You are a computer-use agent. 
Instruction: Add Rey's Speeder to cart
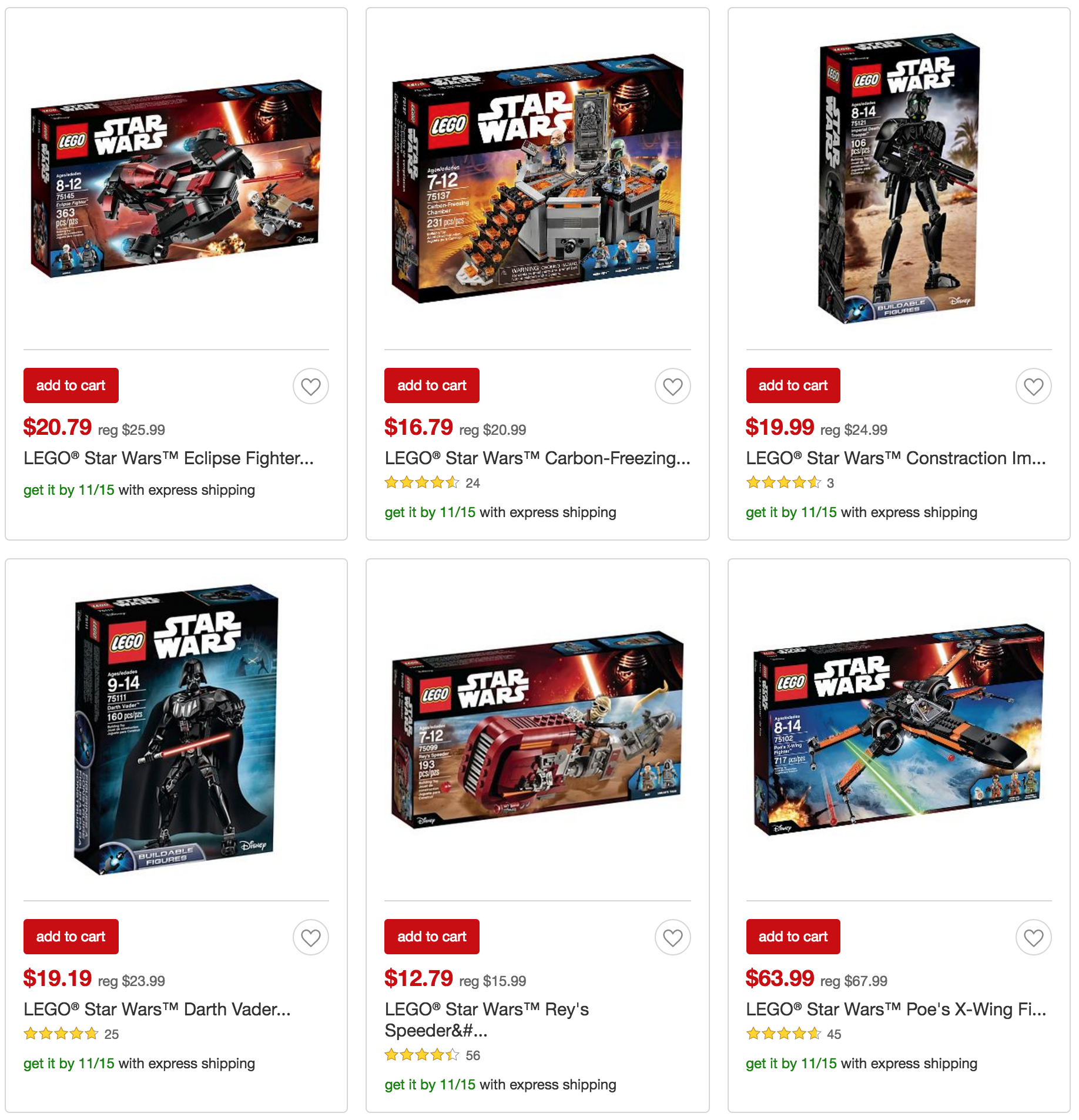432,937
